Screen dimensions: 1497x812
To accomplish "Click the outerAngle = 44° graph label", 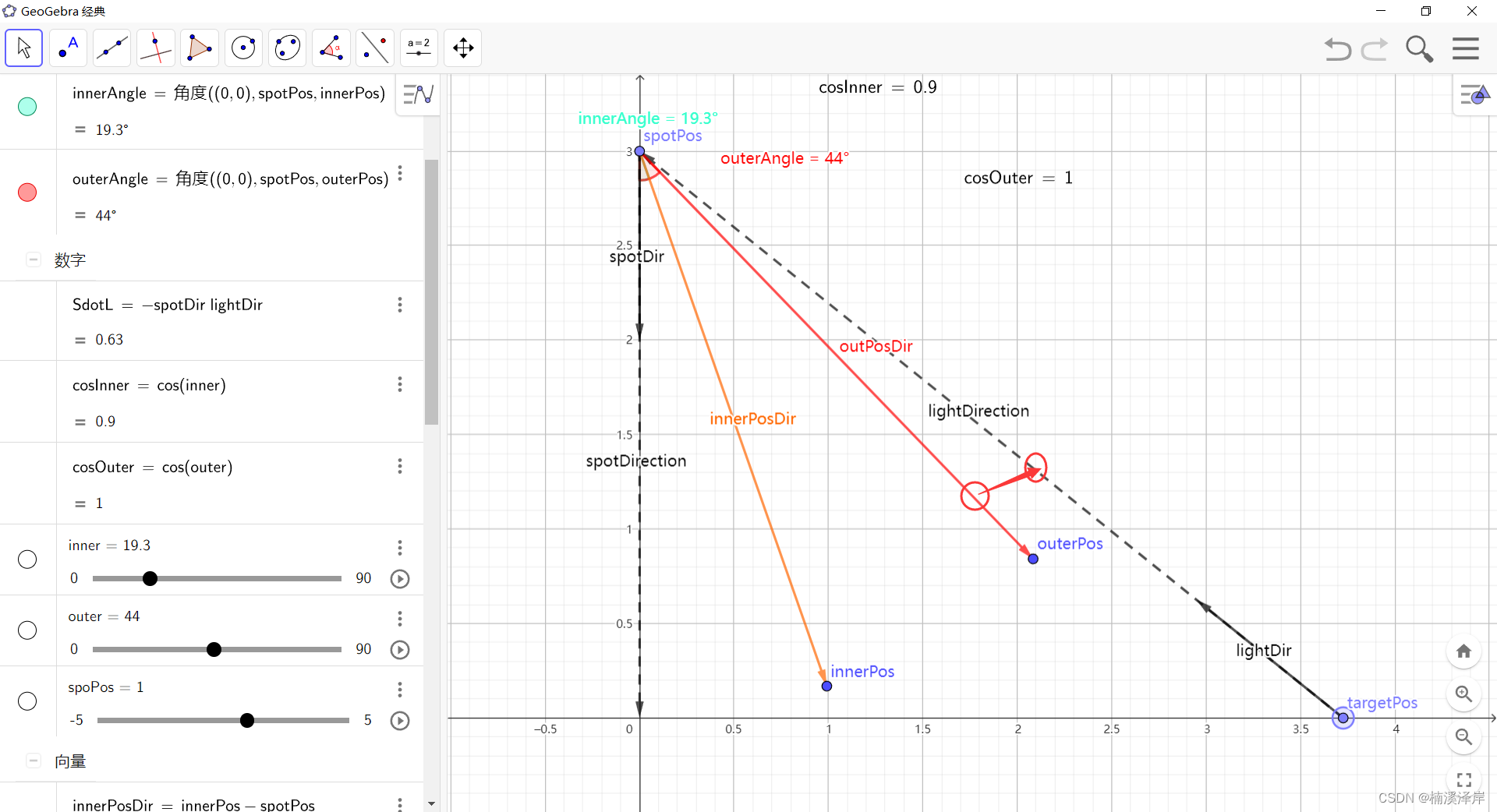I will point(784,158).
